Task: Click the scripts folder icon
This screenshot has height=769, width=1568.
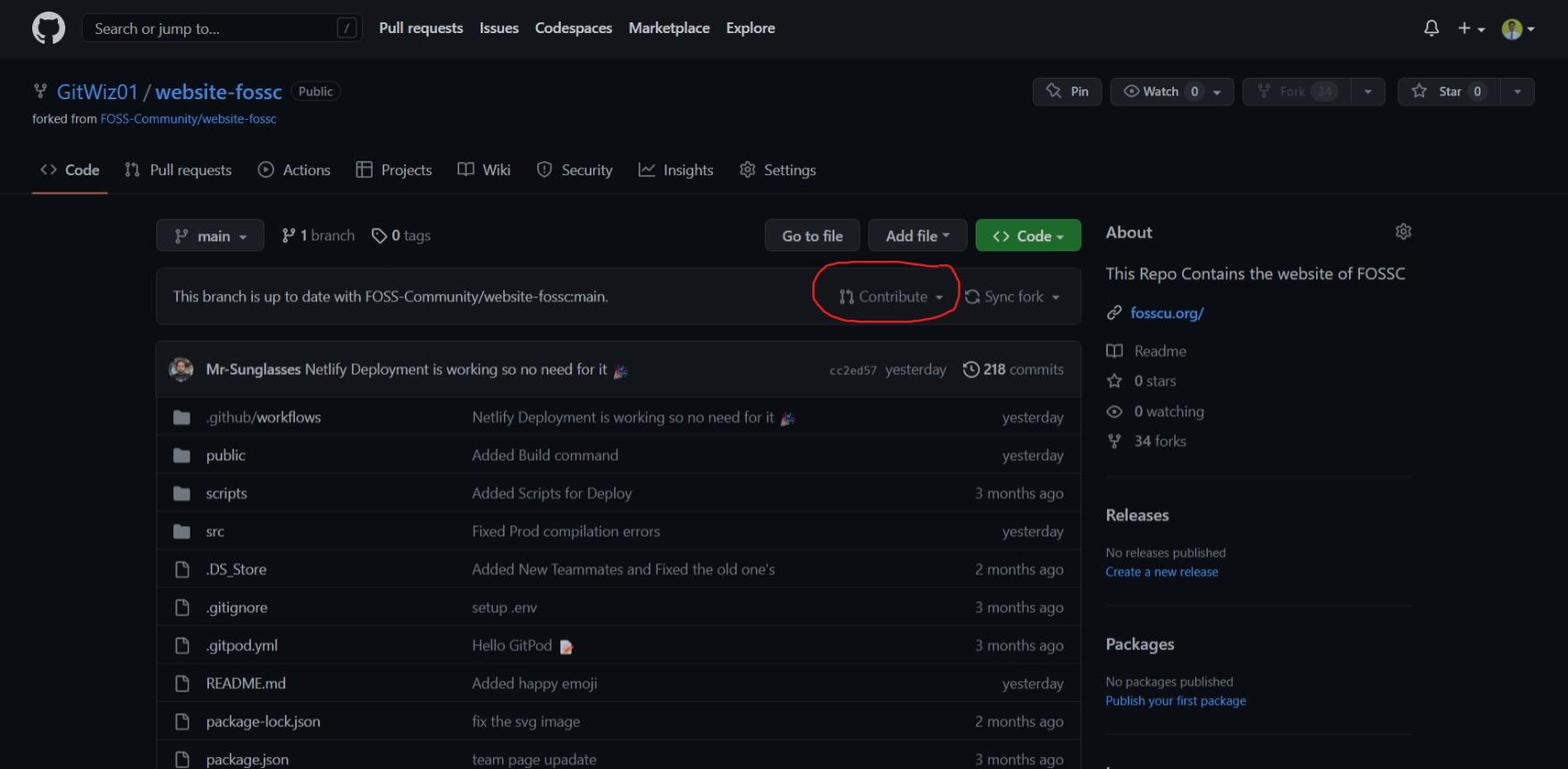Action: point(182,493)
